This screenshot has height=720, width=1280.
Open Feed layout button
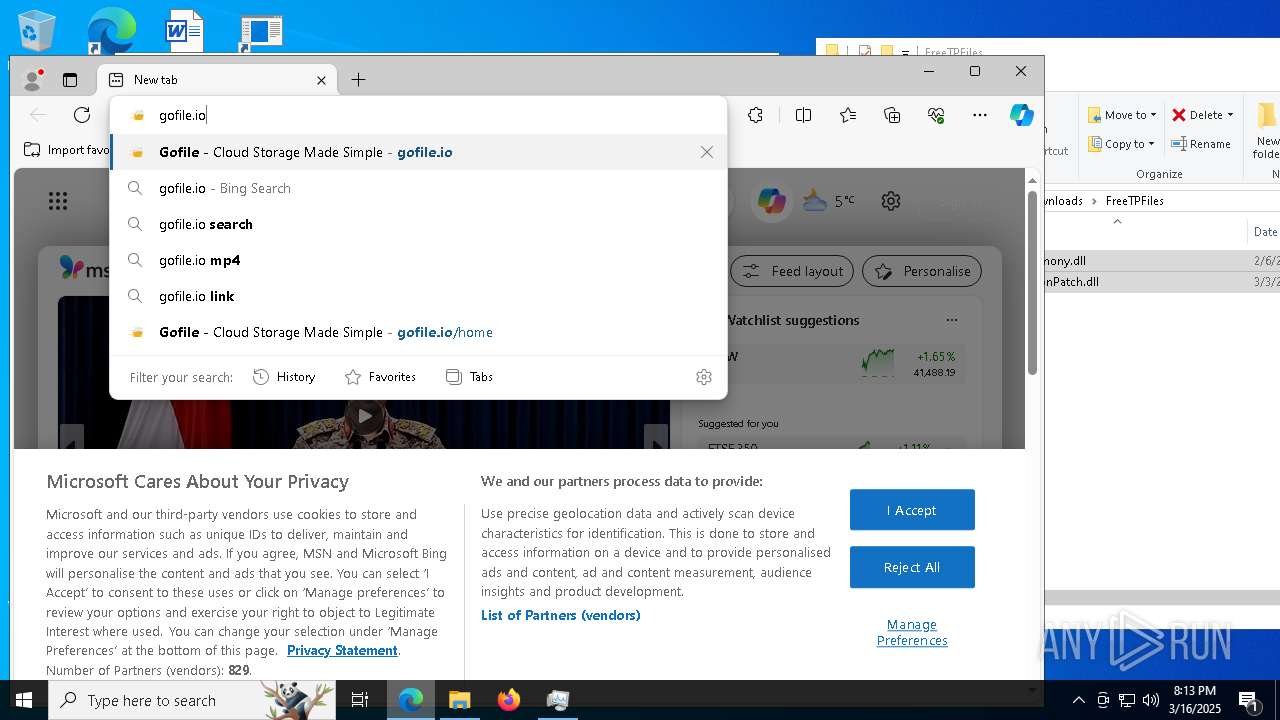[x=791, y=271]
